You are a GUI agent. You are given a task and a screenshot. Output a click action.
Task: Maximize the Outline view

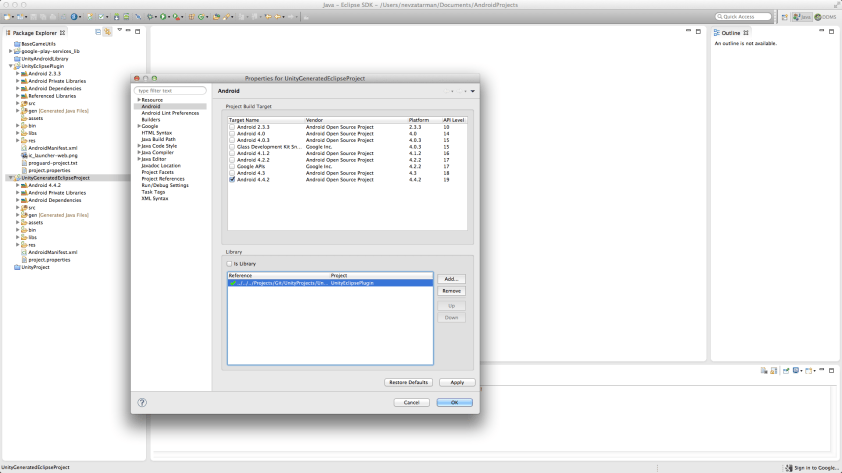(831, 32)
